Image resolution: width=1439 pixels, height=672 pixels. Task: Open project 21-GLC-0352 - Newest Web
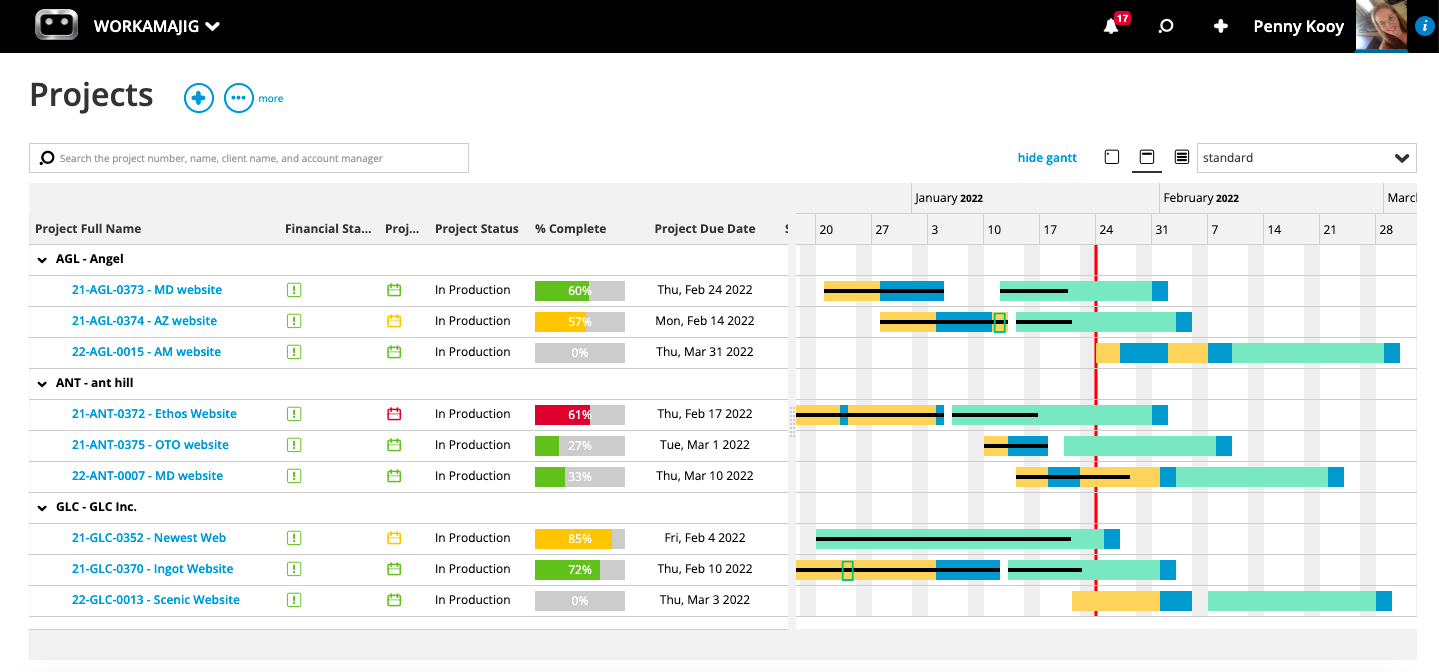[148, 537]
